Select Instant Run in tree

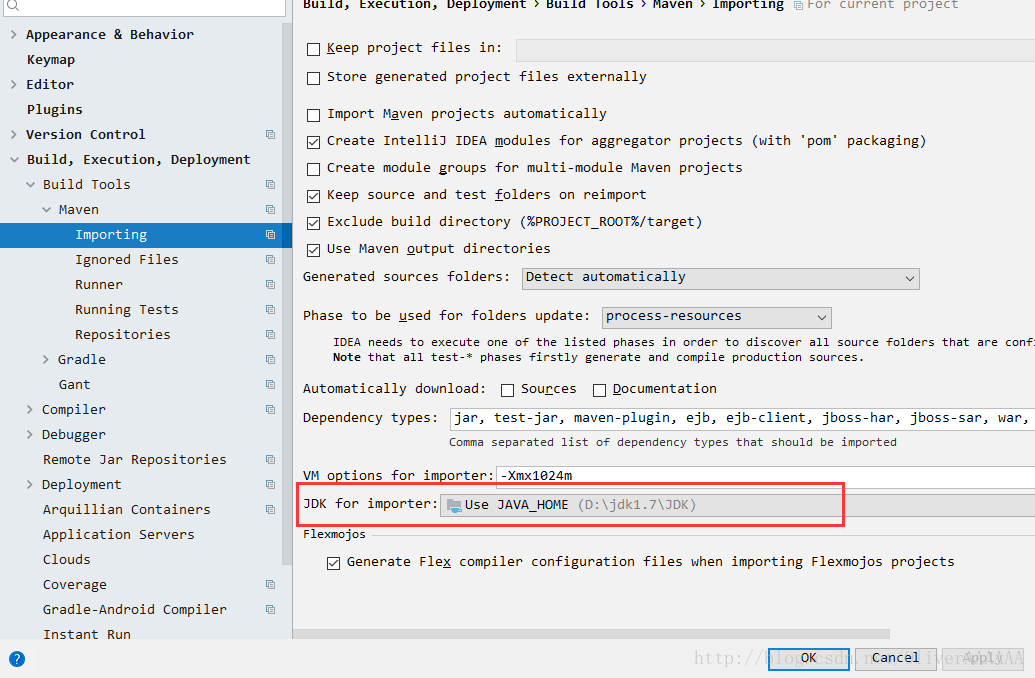pos(87,634)
